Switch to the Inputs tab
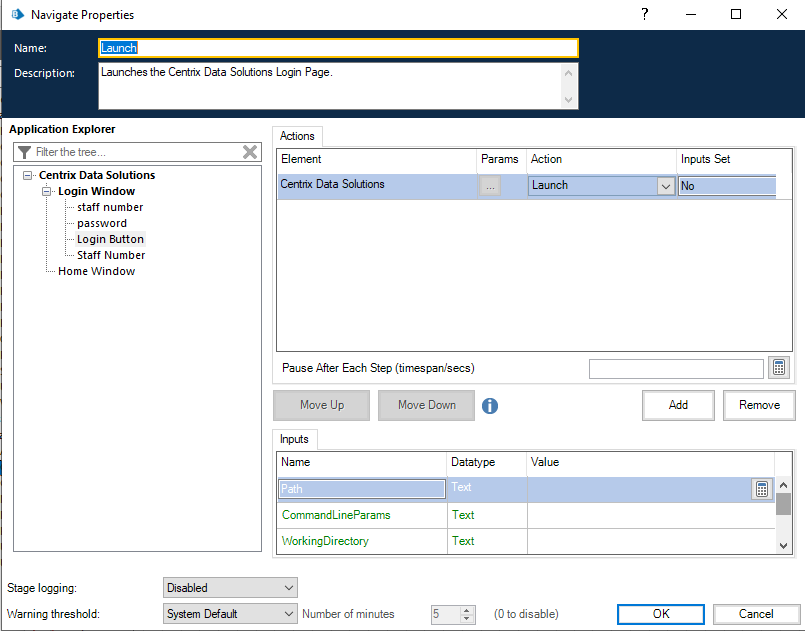Image resolution: width=805 pixels, height=631 pixels. 294,439
